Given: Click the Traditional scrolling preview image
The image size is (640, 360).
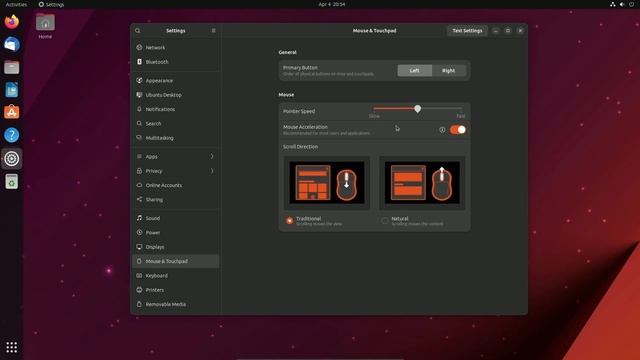Looking at the screenshot, I should point(327,182).
